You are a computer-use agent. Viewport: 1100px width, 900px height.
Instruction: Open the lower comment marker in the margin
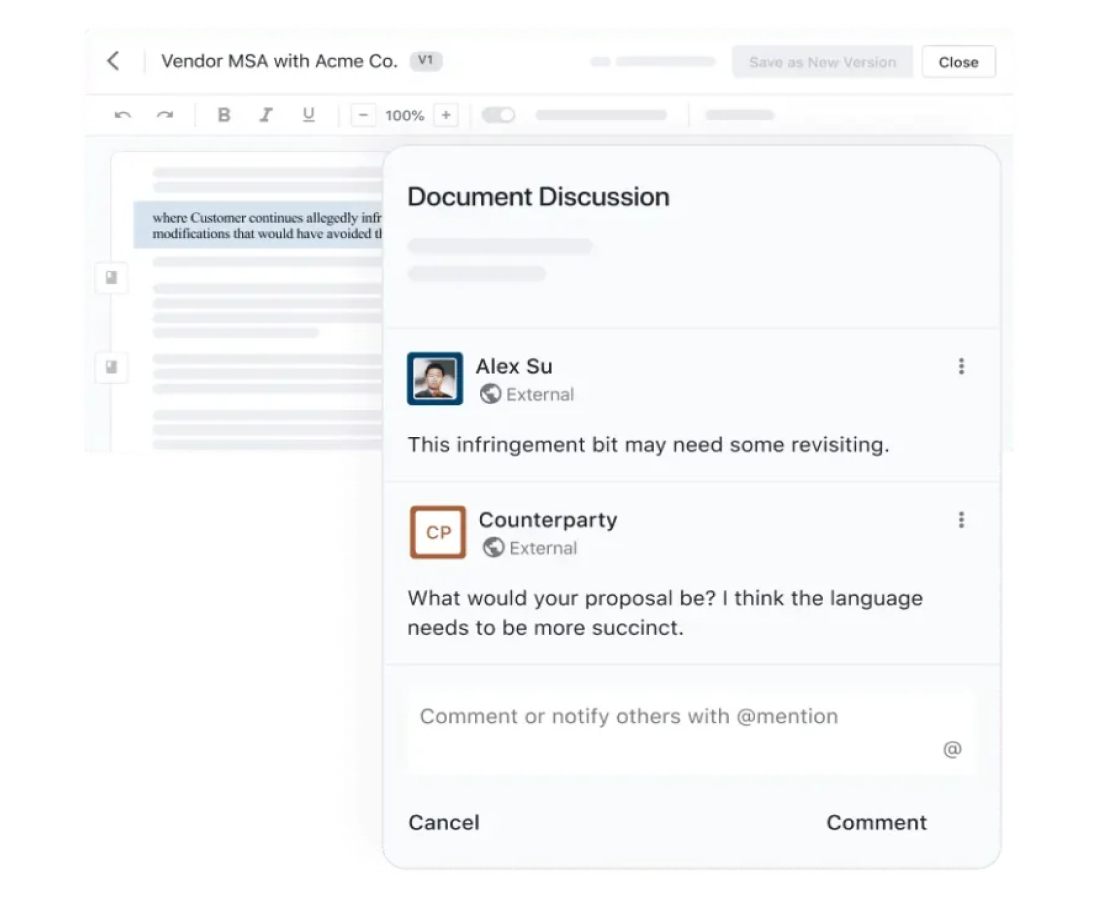coord(111,367)
